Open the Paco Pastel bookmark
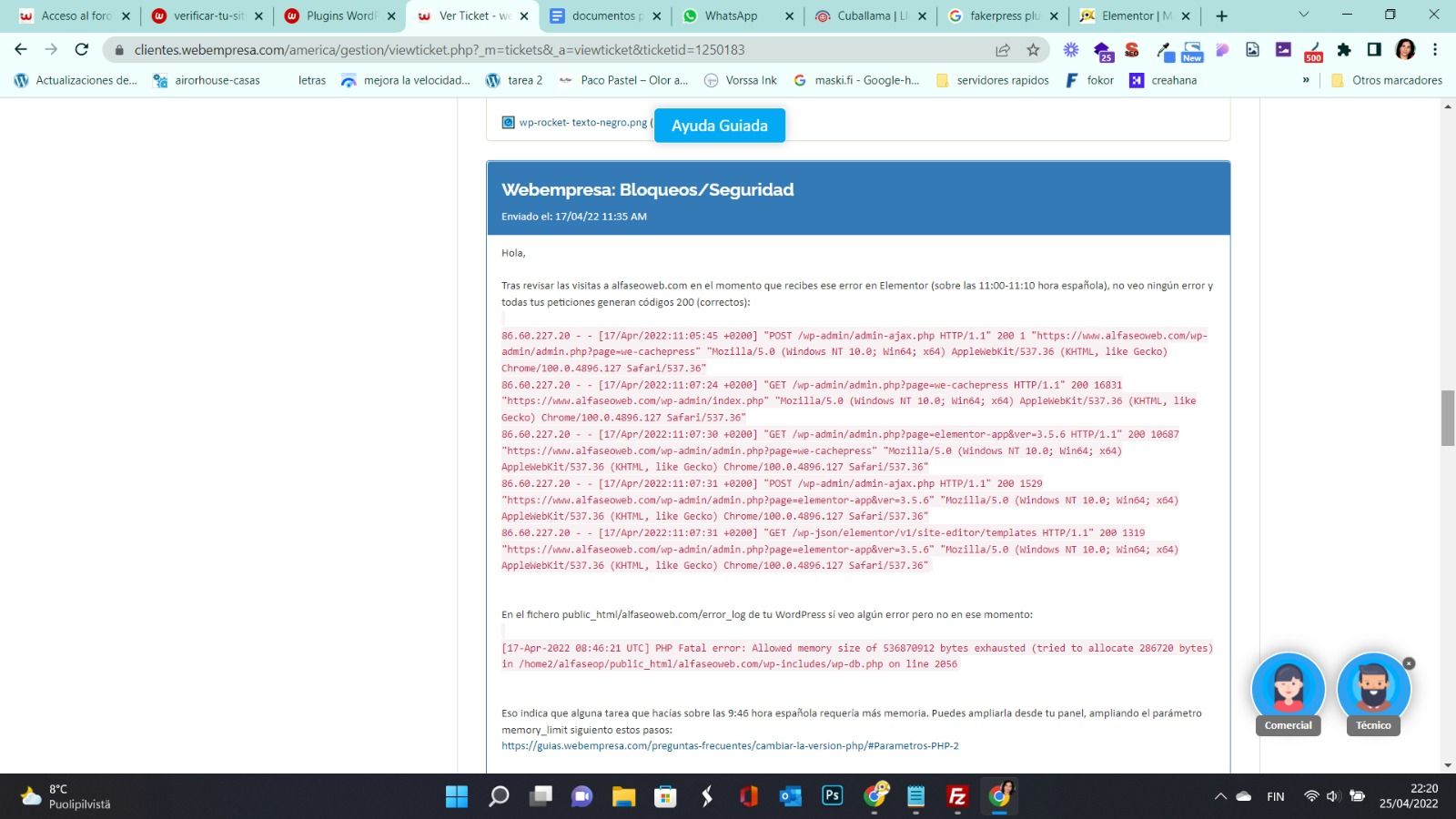This screenshot has width=1456, height=819. 623,80
